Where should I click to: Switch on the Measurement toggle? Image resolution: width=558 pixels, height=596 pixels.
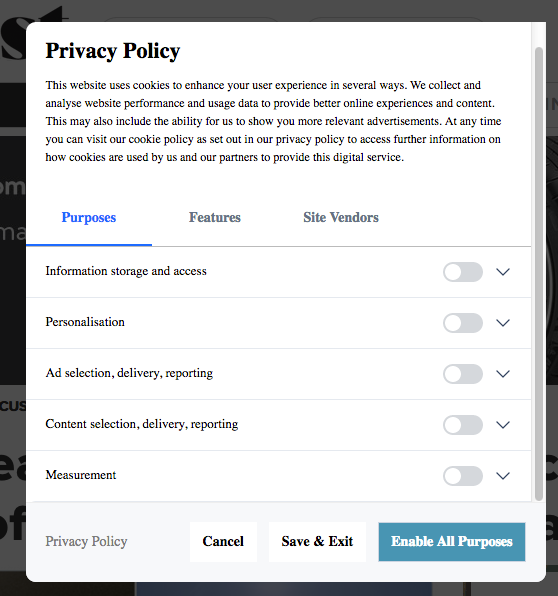pos(463,476)
